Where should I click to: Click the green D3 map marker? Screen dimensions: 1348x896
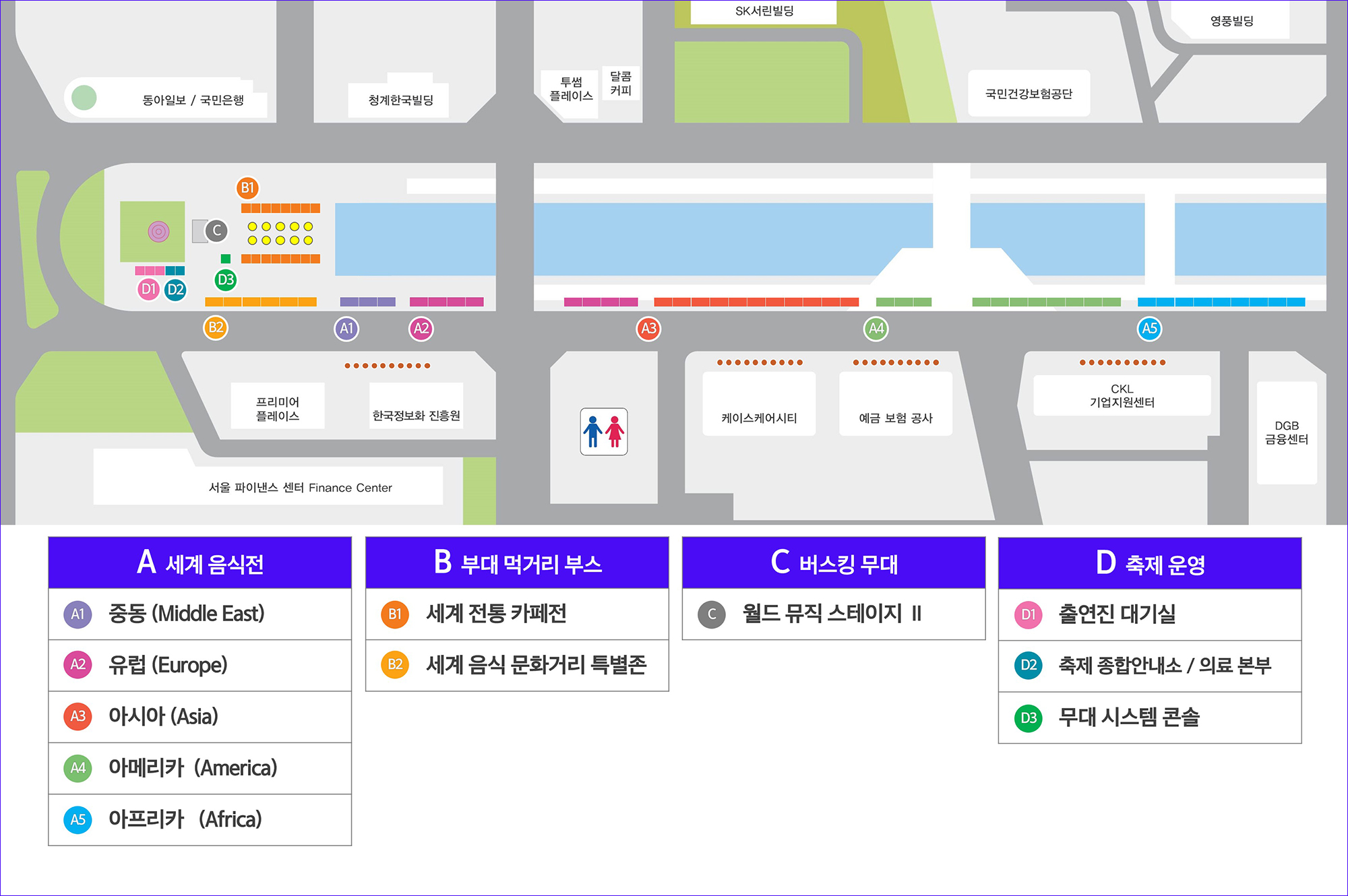[226, 280]
